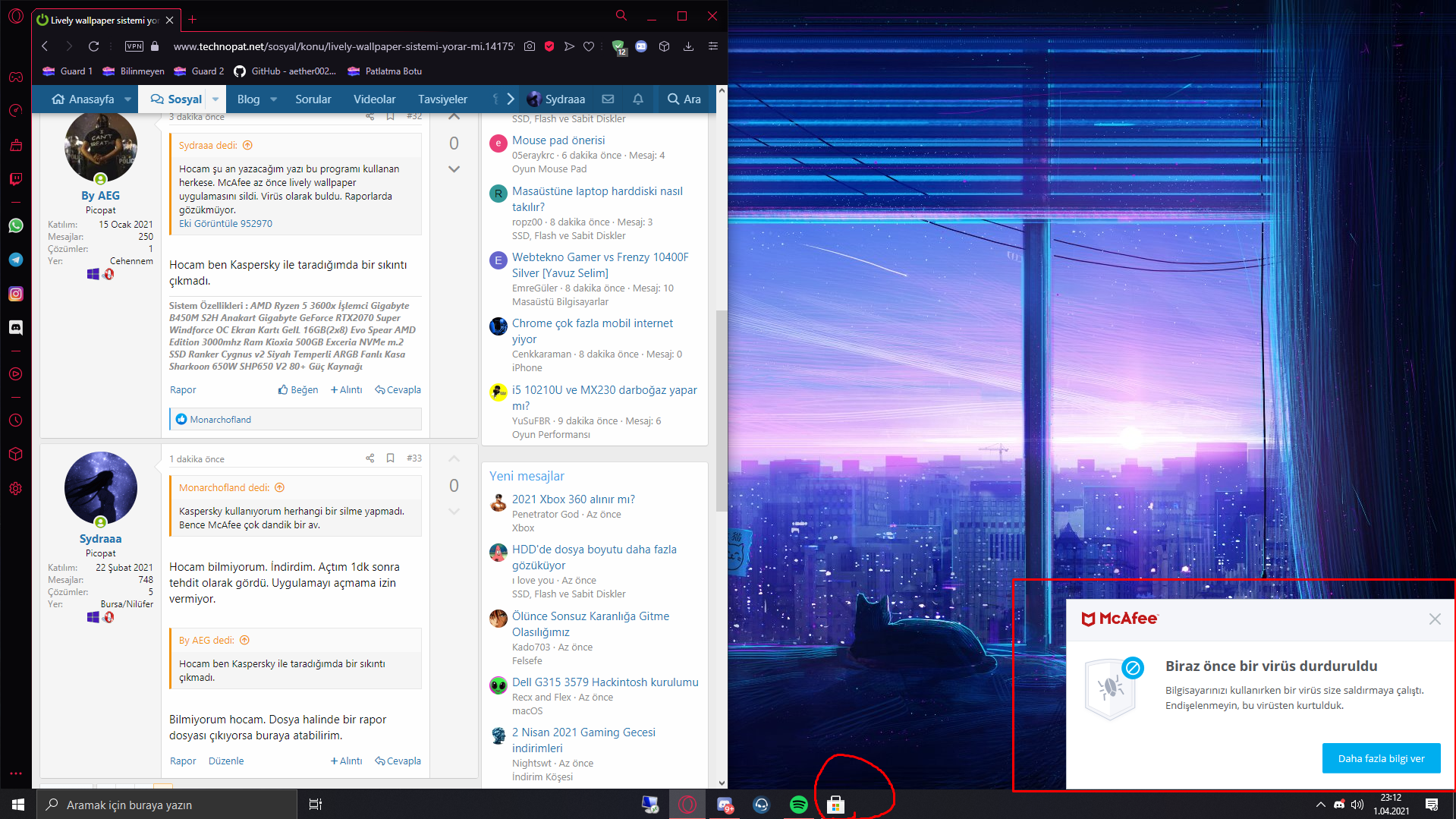Viewport: 1456px width, 819px height.
Task: Open forum inbox envelope icon
Action: point(608,99)
